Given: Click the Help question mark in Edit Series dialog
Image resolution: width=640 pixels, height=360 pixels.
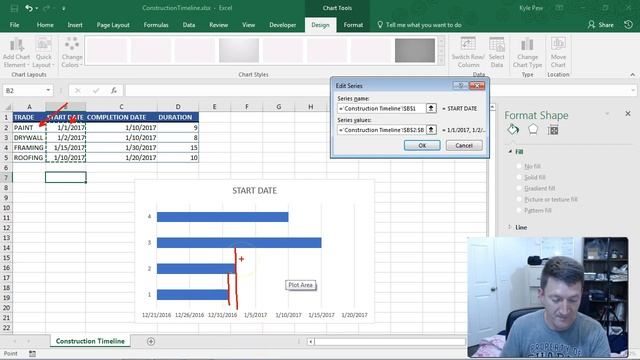Looking at the screenshot, I should pyautogui.click(x=460, y=86).
